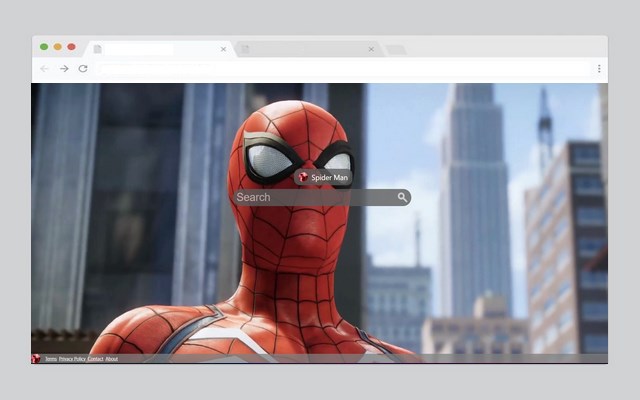640x400 pixels.
Task: Click the yellow window control button
Action: point(58,47)
